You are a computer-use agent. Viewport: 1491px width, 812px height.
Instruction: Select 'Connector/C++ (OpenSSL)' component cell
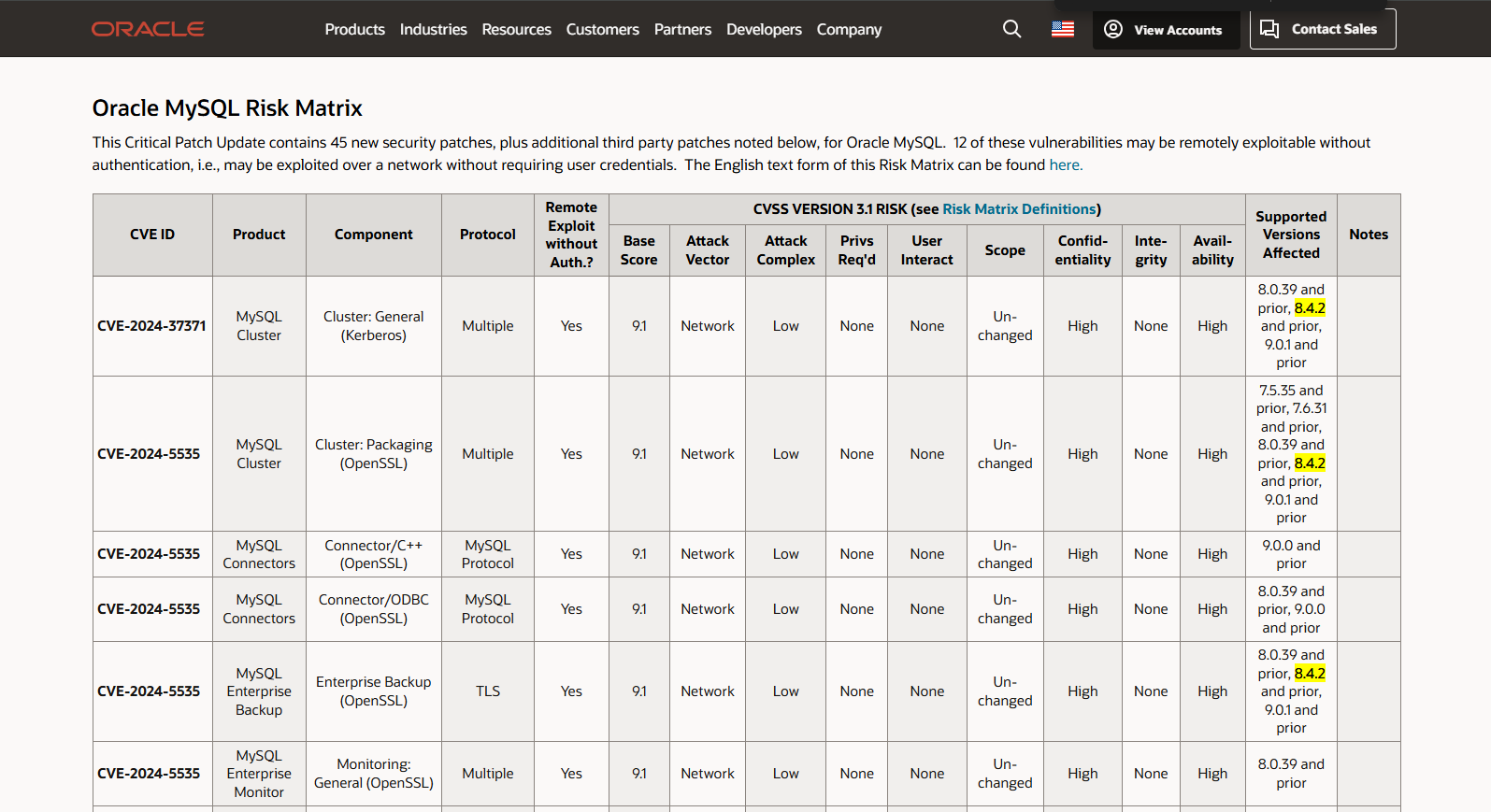pos(374,554)
